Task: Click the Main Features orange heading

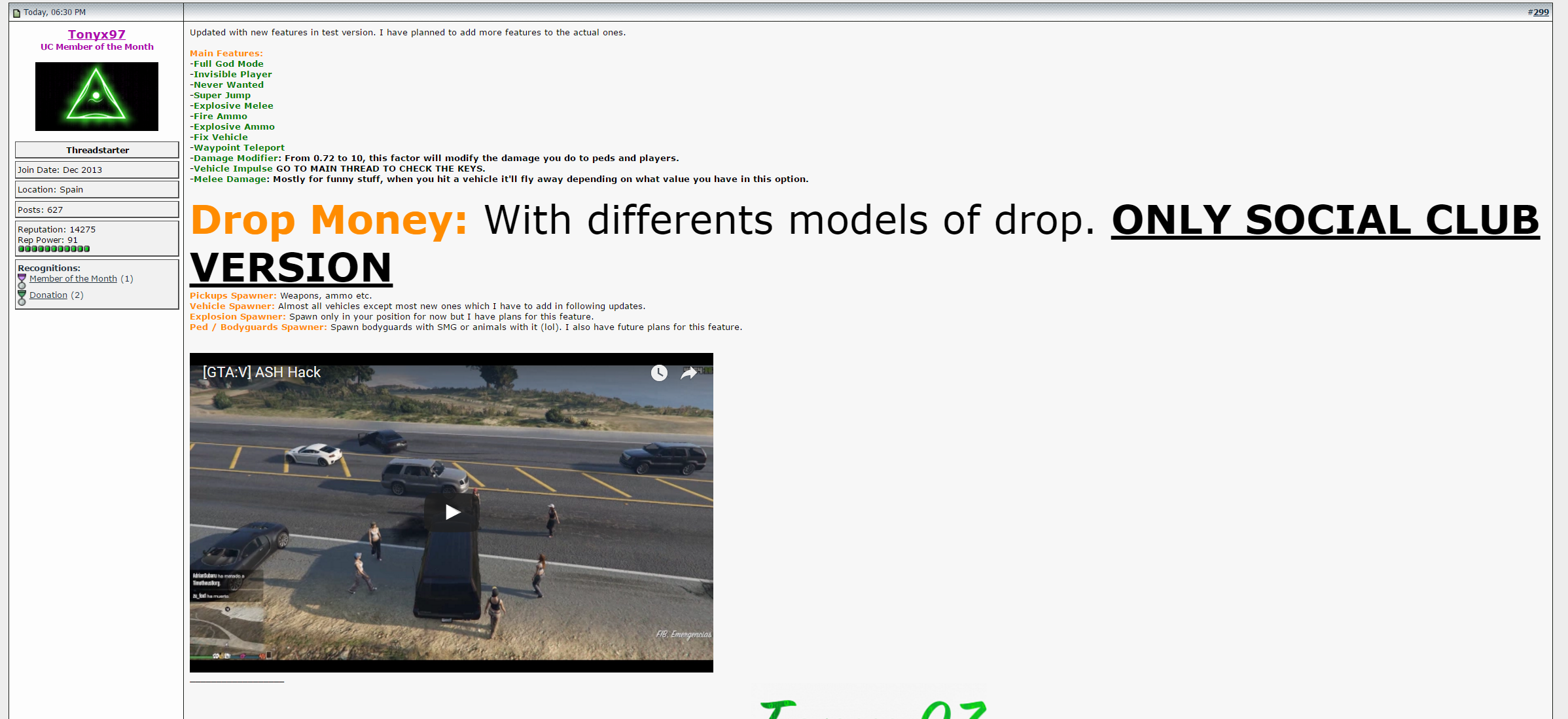Action: (226, 53)
